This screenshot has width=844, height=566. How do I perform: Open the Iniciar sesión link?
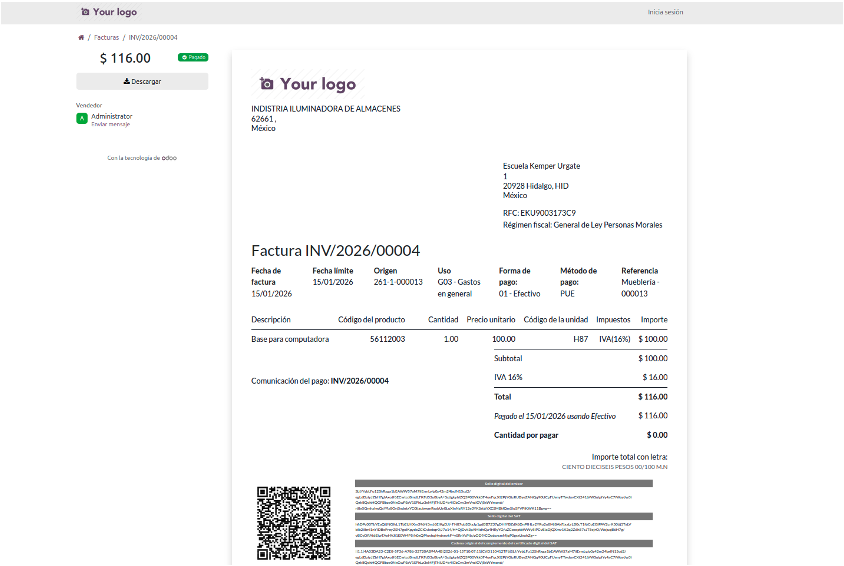665,12
